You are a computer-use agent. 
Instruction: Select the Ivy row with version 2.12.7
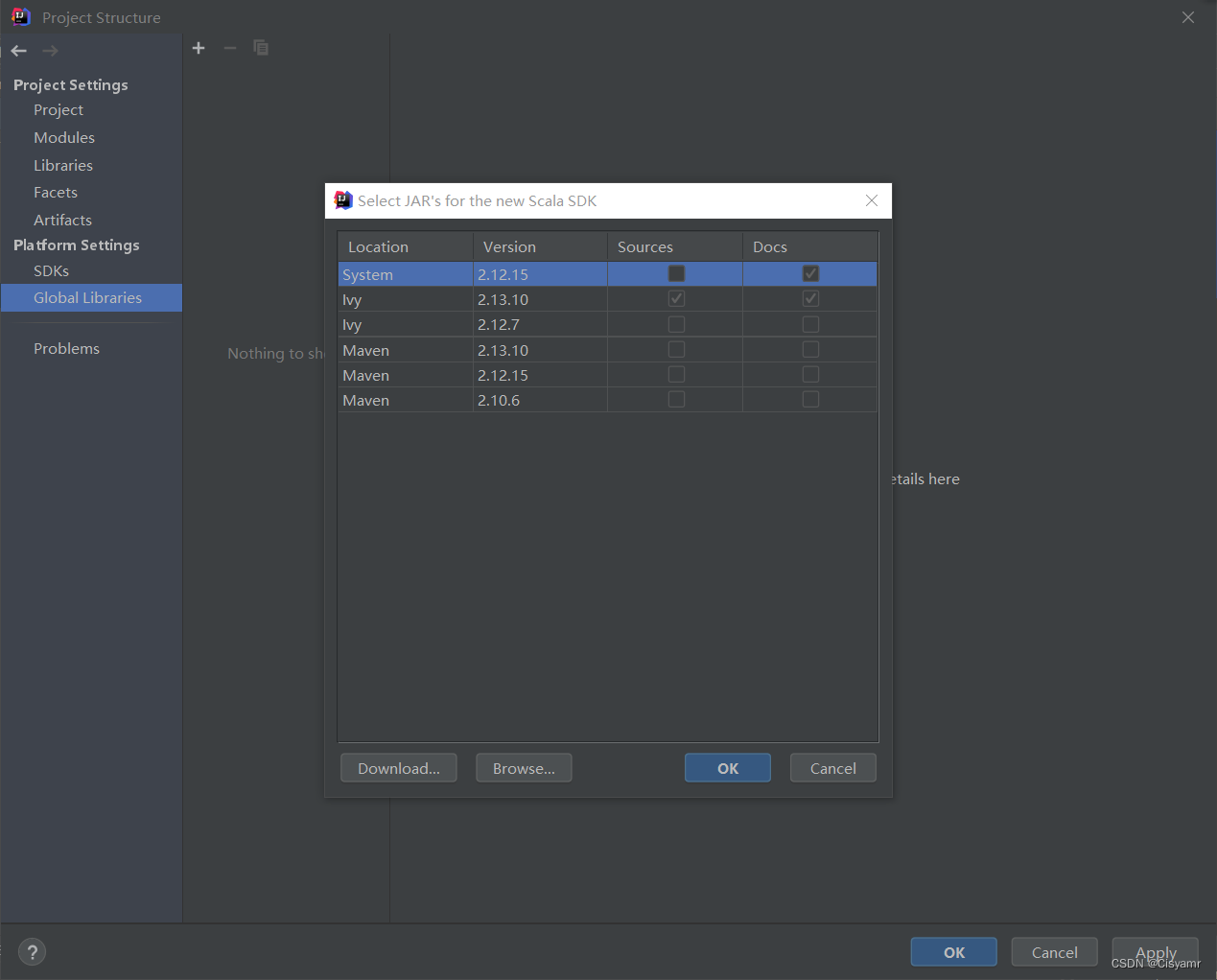pyautogui.click(x=608, y=324)
